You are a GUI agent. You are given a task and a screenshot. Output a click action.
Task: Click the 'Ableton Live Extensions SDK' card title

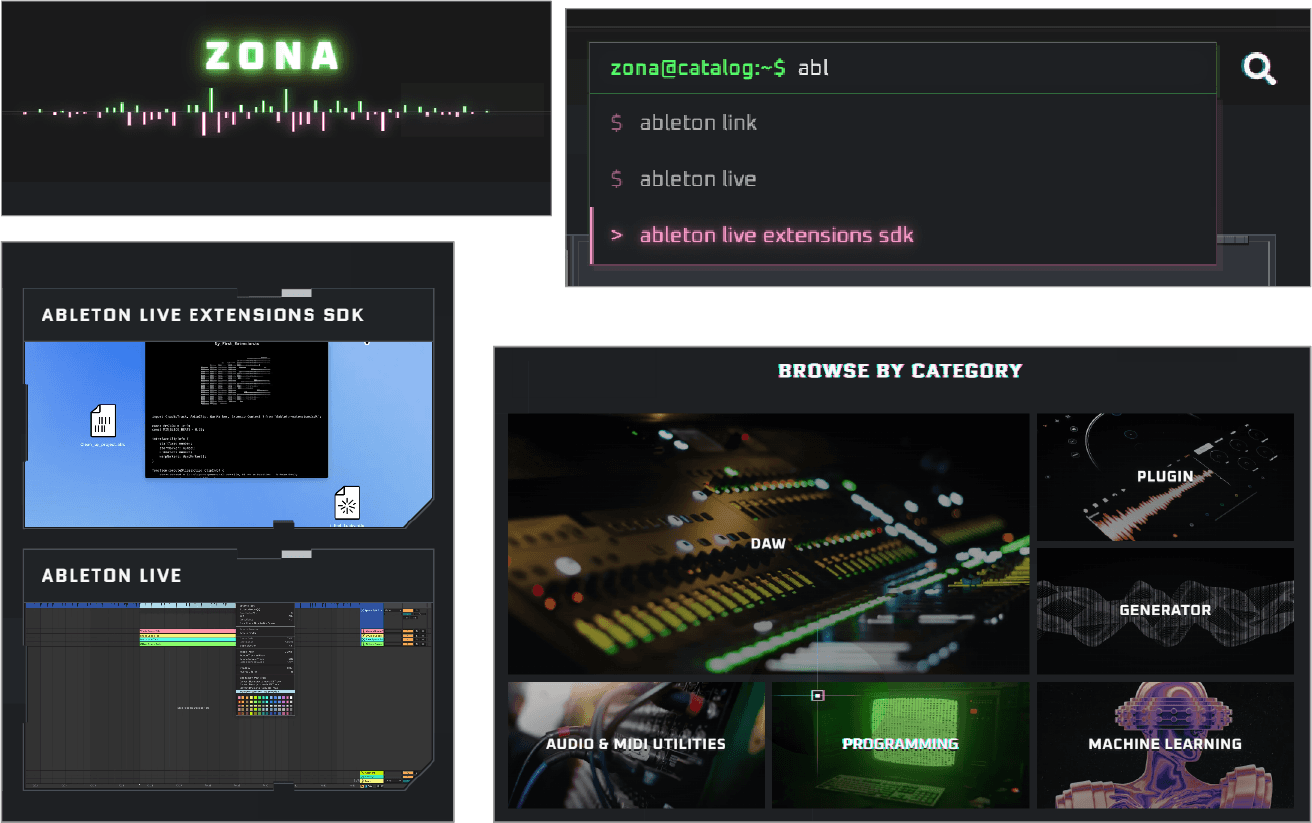(203, 315)
